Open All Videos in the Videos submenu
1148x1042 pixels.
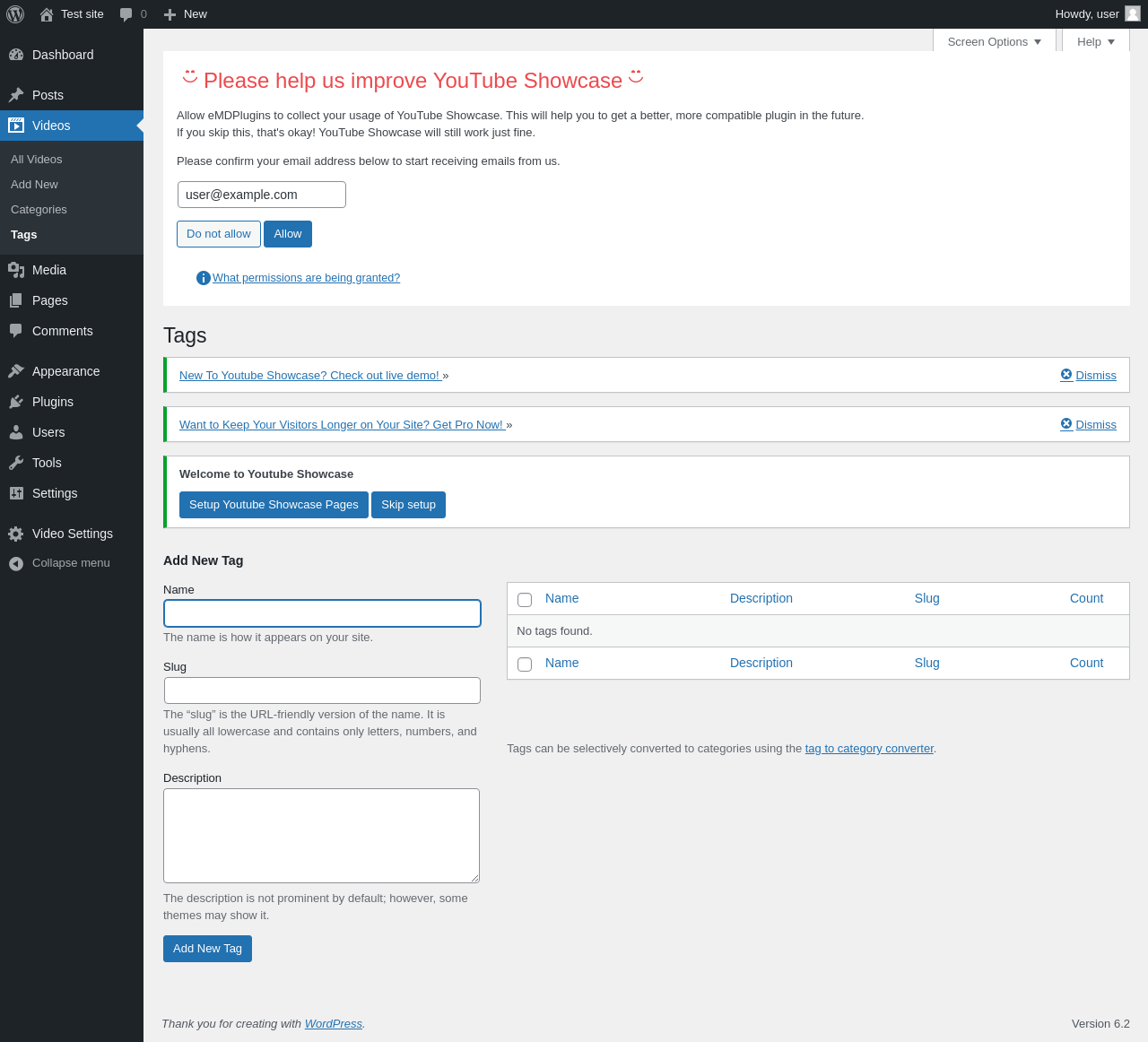coord(37,160)
